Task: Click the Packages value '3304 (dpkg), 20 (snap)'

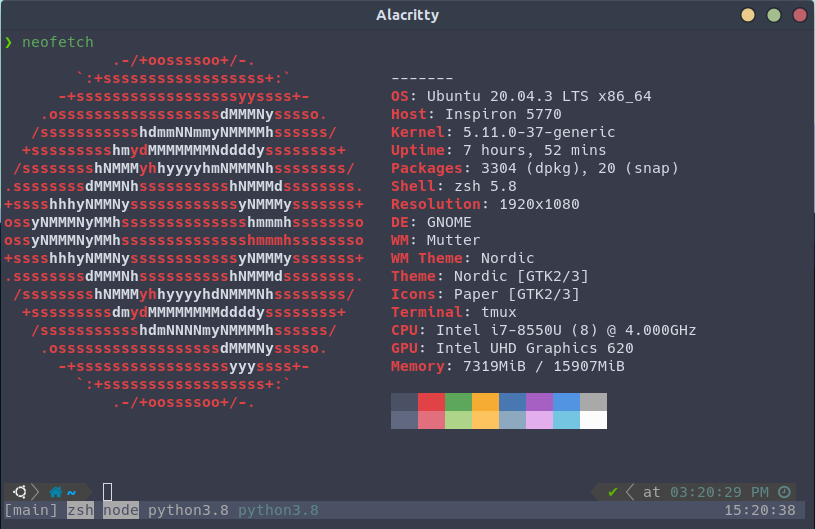Action: pos(580,168)
